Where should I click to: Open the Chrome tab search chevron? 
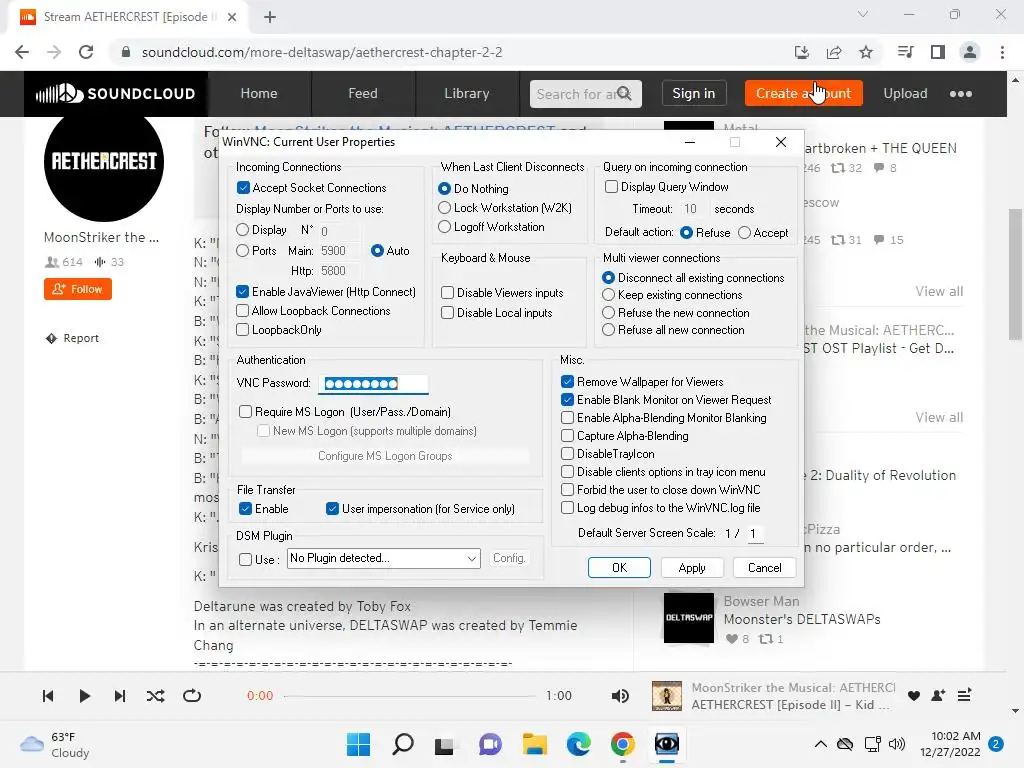coord(863,14)
